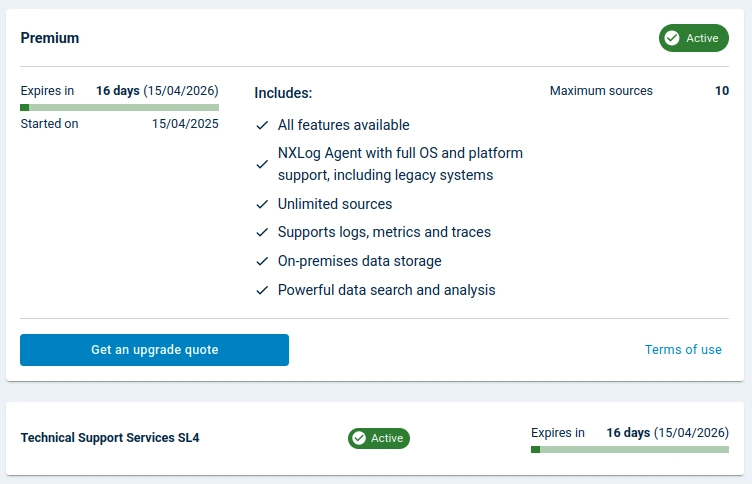Click the maximum sources value 10
Image resolution: width=752 pixels, height=484 pixels.
point(722,91)
